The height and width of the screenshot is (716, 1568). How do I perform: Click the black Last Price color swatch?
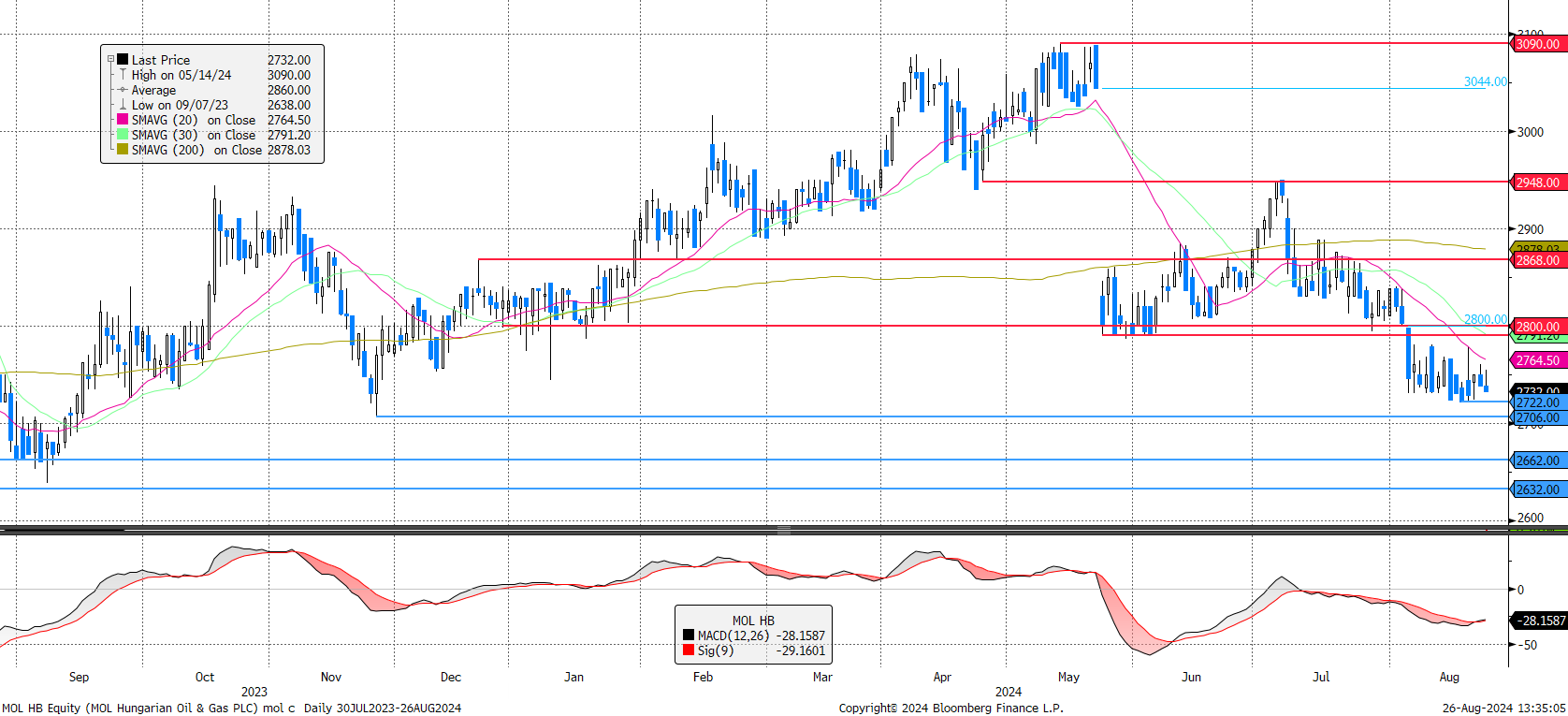[x=123, y=59]
